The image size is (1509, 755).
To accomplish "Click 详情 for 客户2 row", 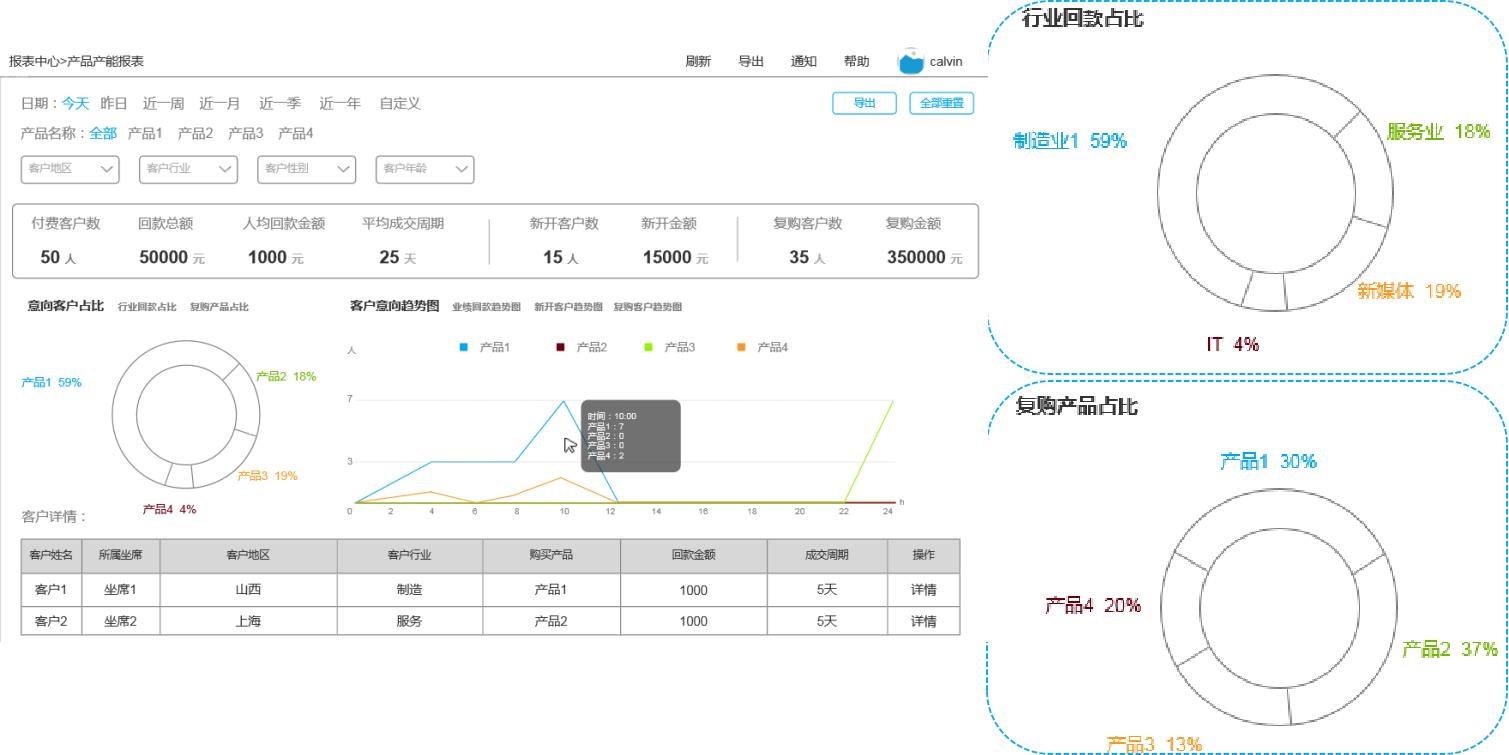I will [x=924, y=621].
